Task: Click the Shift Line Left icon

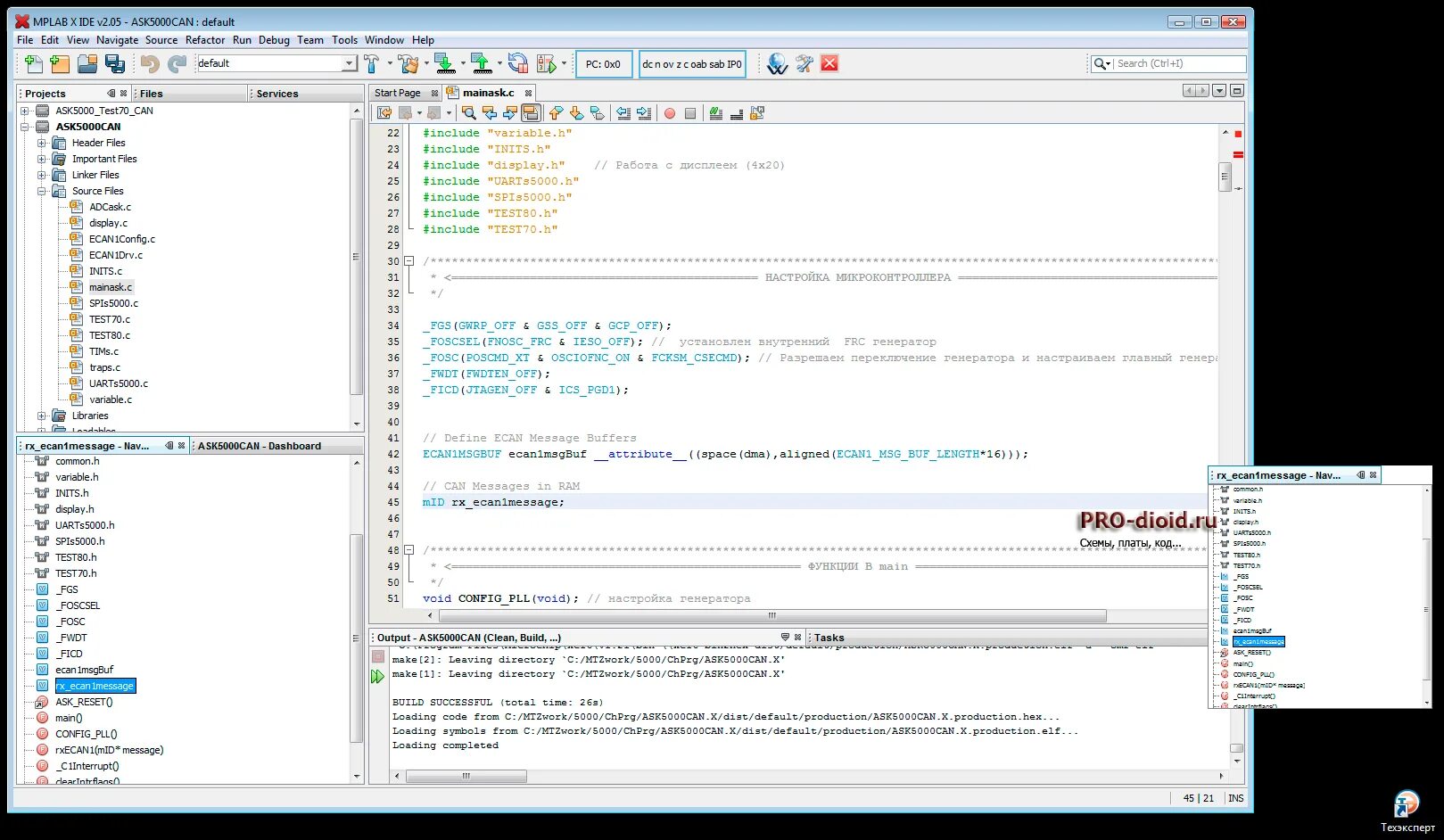Action: [x=623, y=113]
